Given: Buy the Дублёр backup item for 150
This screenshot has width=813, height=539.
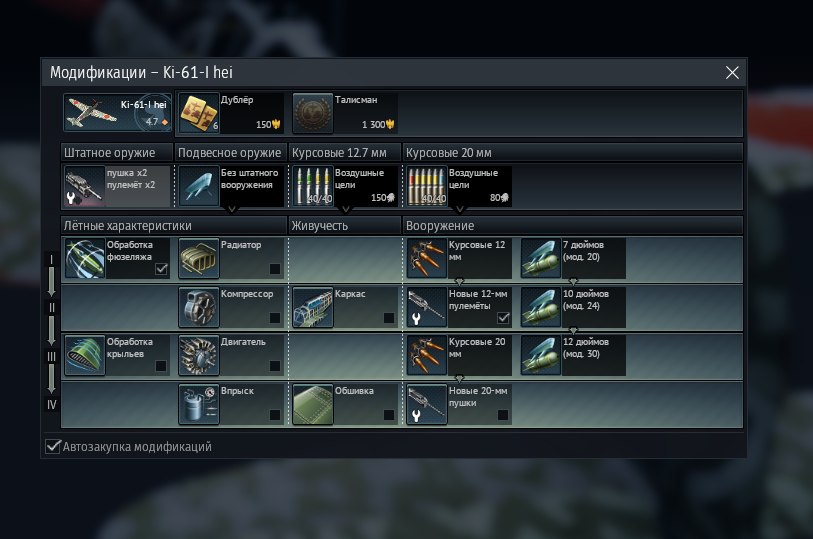Looking at the screenshot, I should point(231,113).
